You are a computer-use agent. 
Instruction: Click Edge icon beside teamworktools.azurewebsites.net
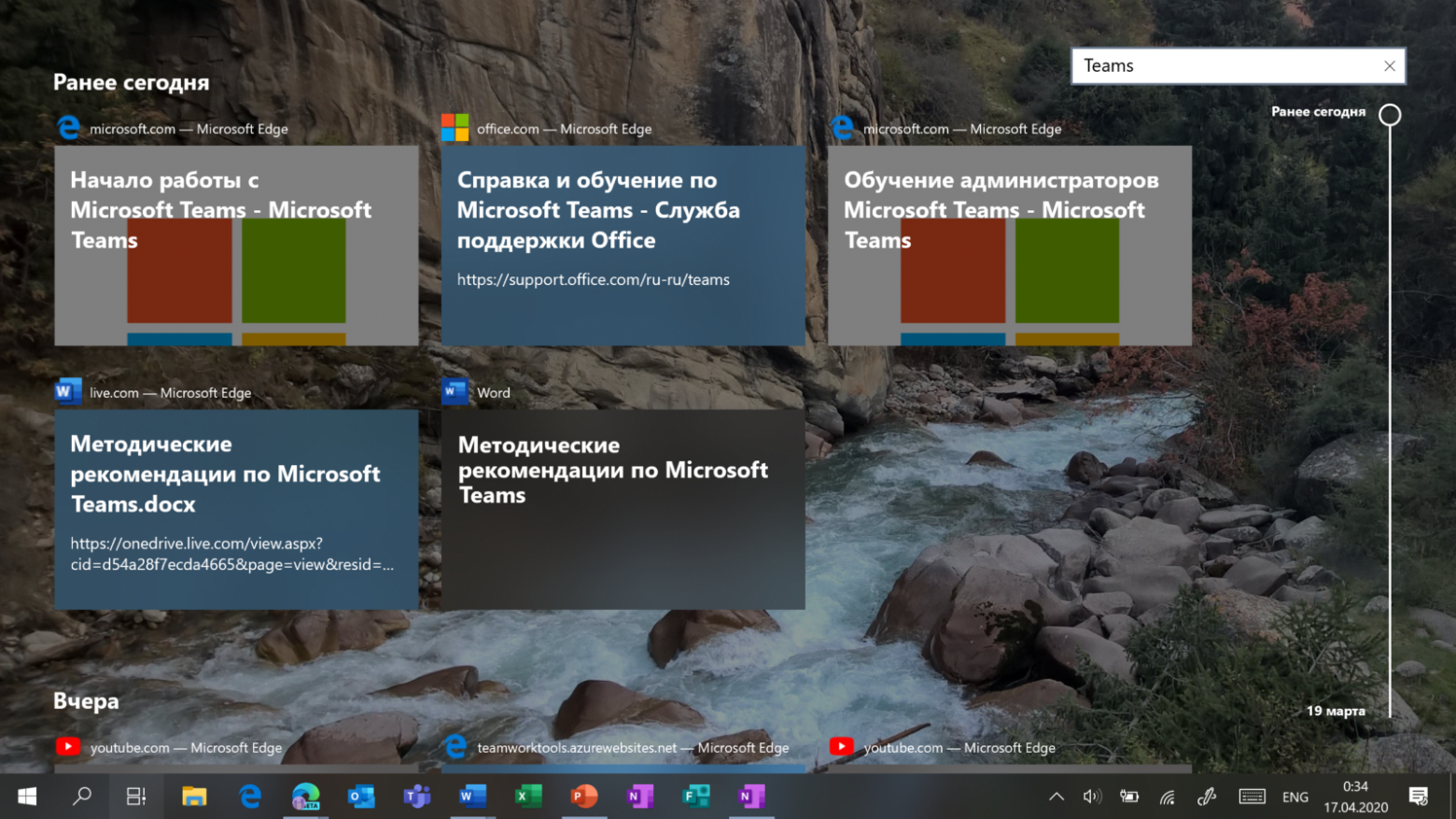455,747
